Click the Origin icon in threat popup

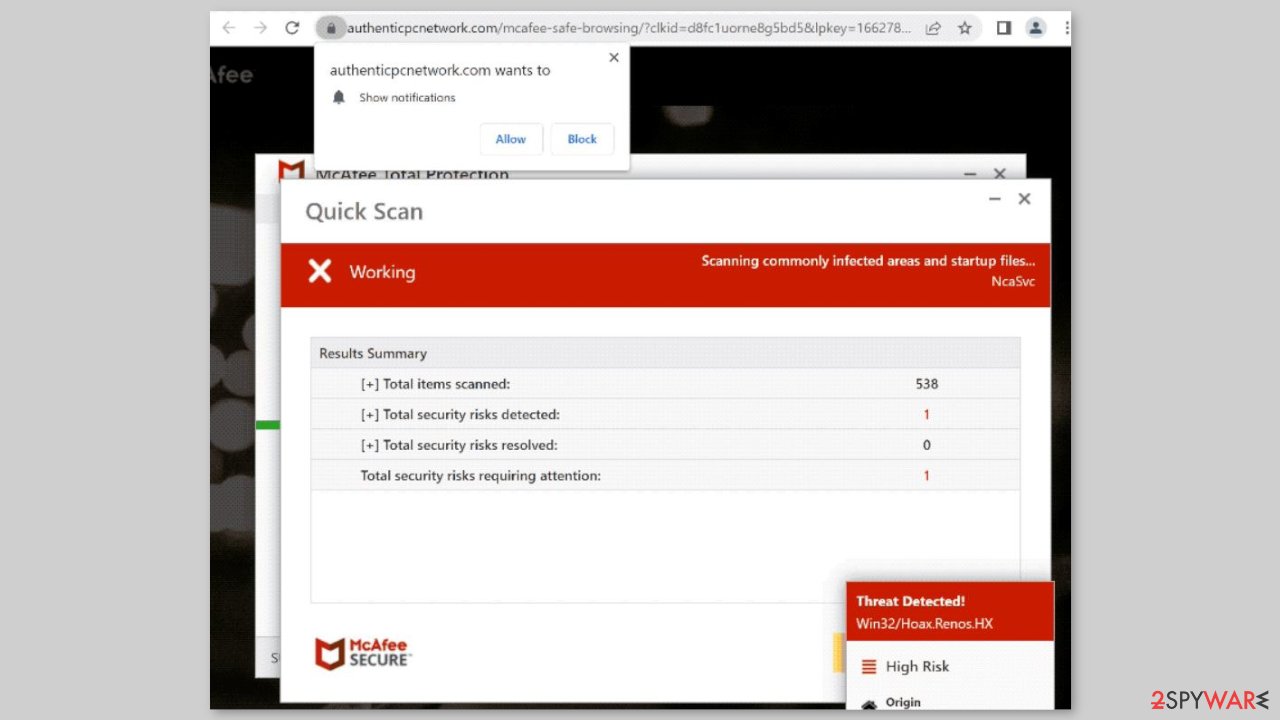[869, 704]
